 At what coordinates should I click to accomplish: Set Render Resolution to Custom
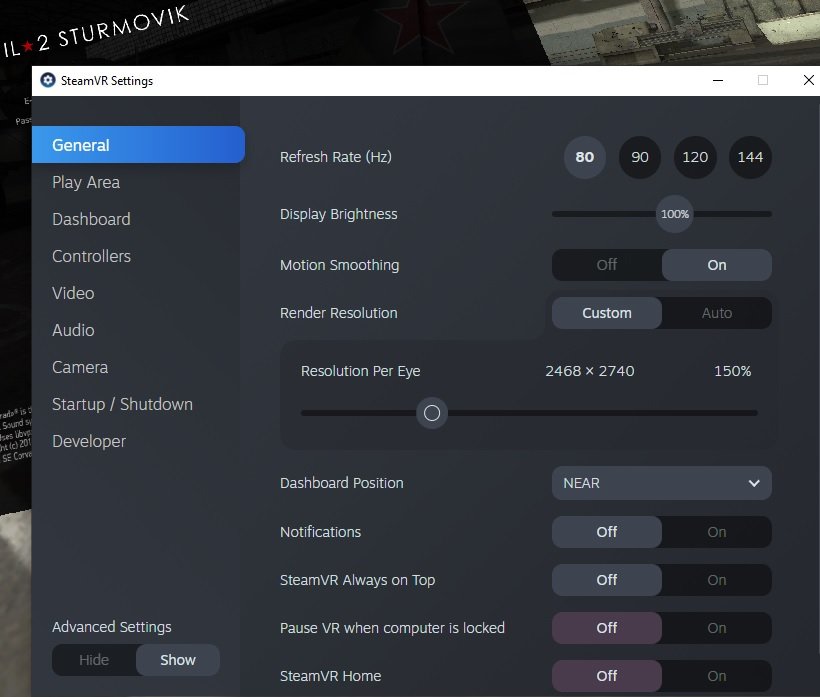(x=607, y=313)
